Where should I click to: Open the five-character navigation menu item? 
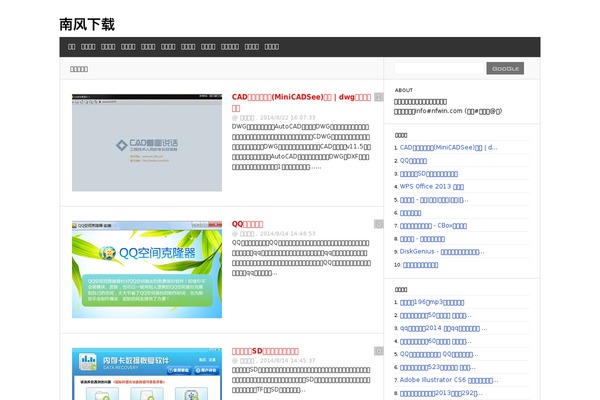click(x=230, y=47)
